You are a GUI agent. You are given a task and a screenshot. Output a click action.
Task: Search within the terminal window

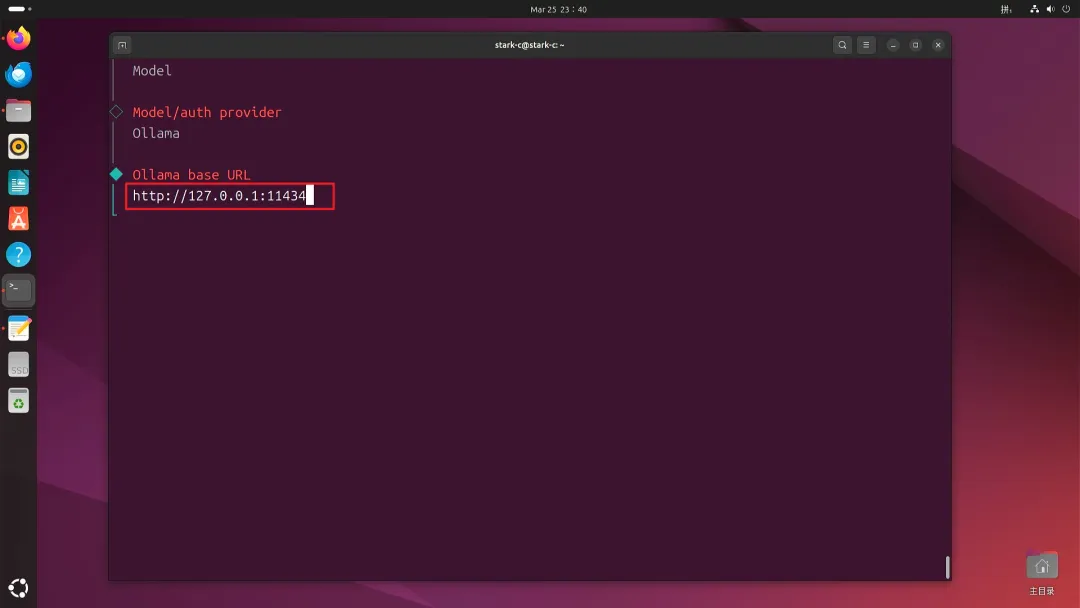click(x=842, y=45)
